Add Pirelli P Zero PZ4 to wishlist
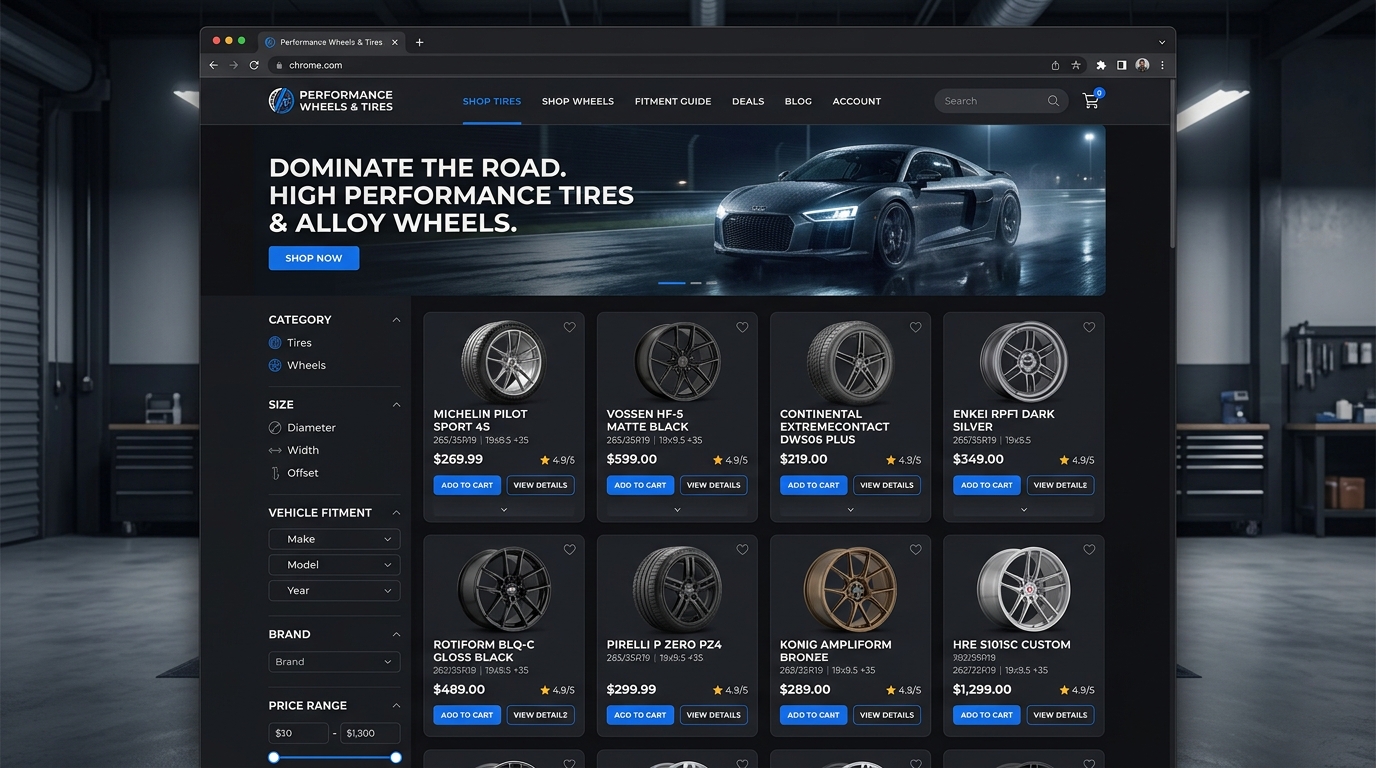1376x768 pixels. (x=742, y=549)
